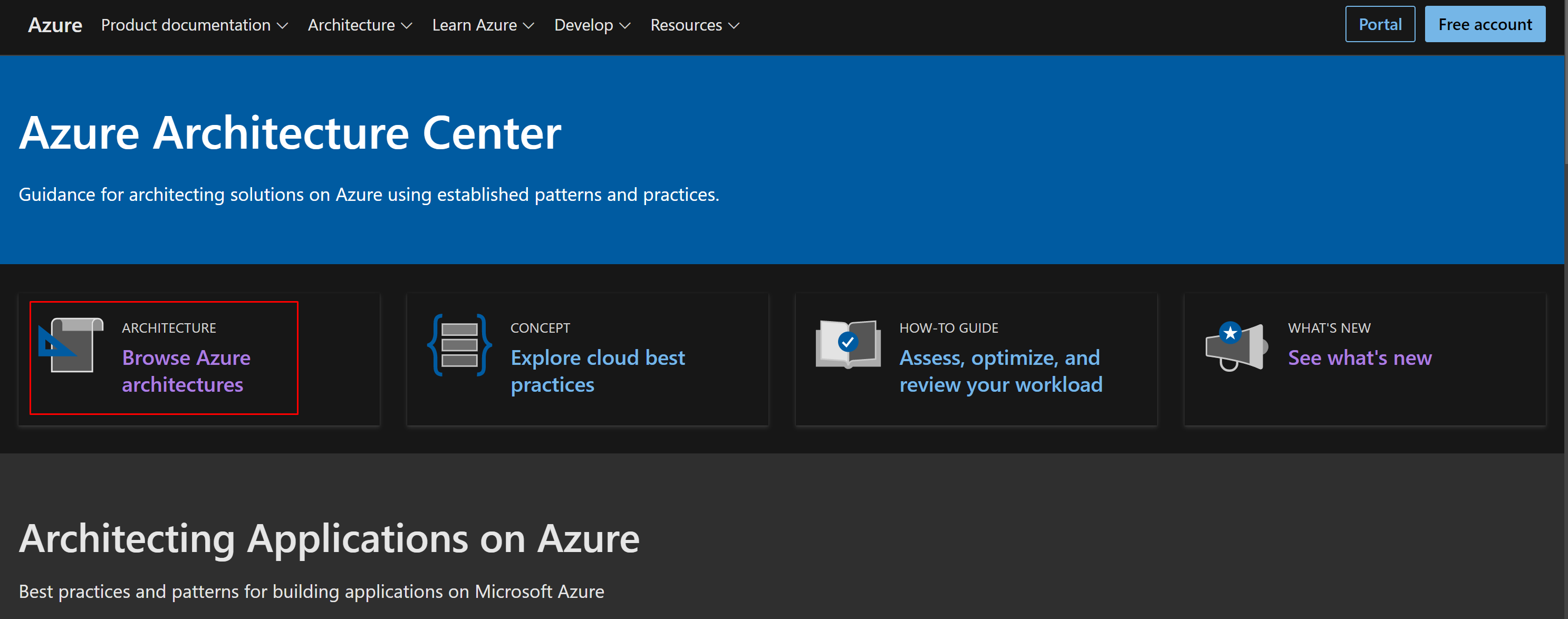Click the Free account button
The height and width of the screenshot is (619, 1568).
pos(1484,24)
